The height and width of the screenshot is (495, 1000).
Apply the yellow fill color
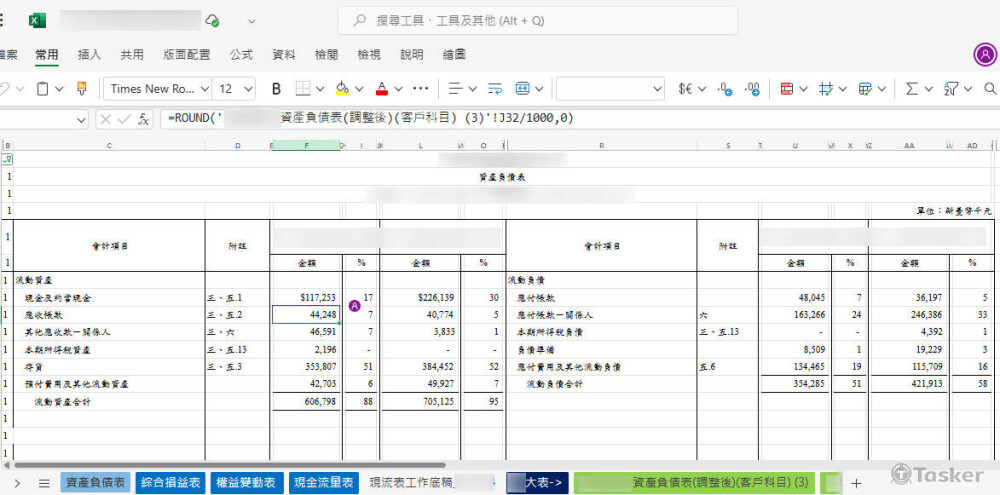pos(342,89)
